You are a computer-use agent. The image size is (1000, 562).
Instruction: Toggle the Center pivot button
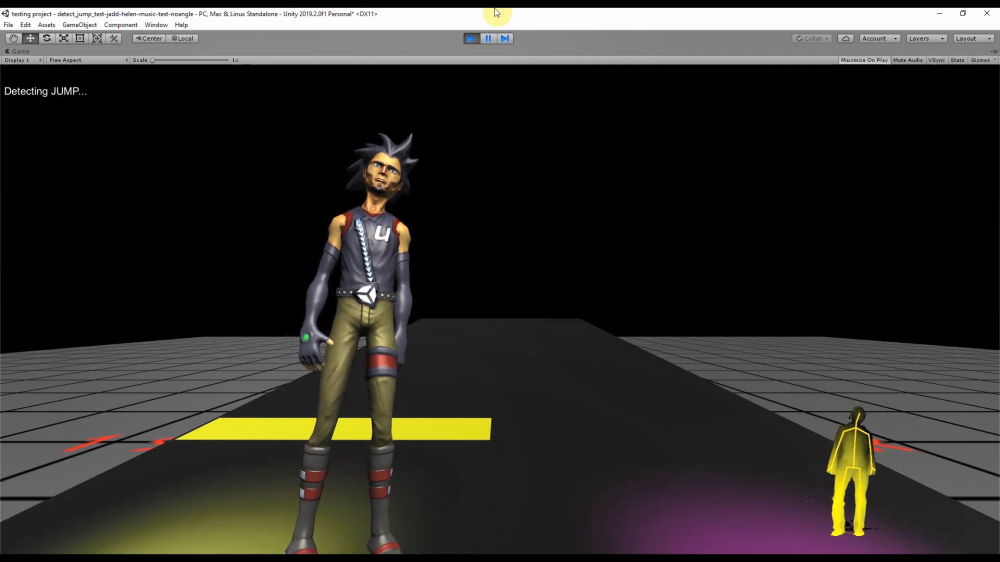pyautogui.click(x=149, y=38)
